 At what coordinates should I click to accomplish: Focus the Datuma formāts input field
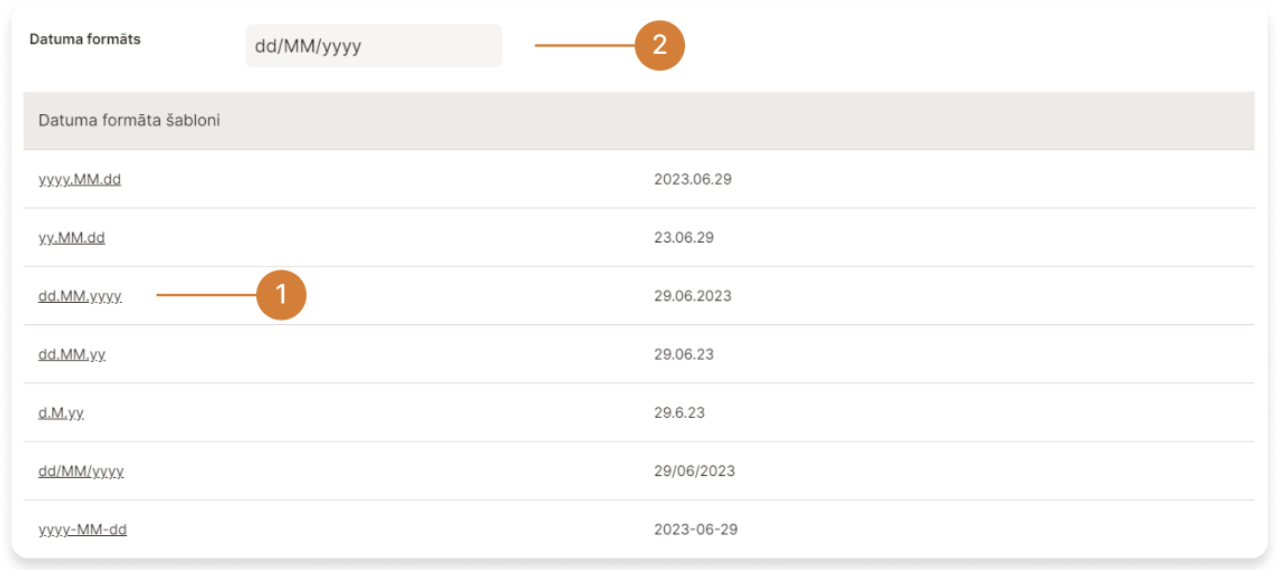coord(373,46)
